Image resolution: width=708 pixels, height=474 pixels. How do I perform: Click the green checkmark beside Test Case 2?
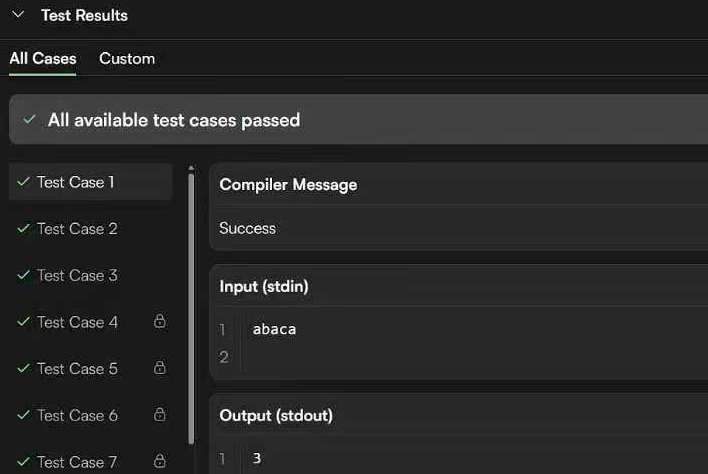[23, 229]
